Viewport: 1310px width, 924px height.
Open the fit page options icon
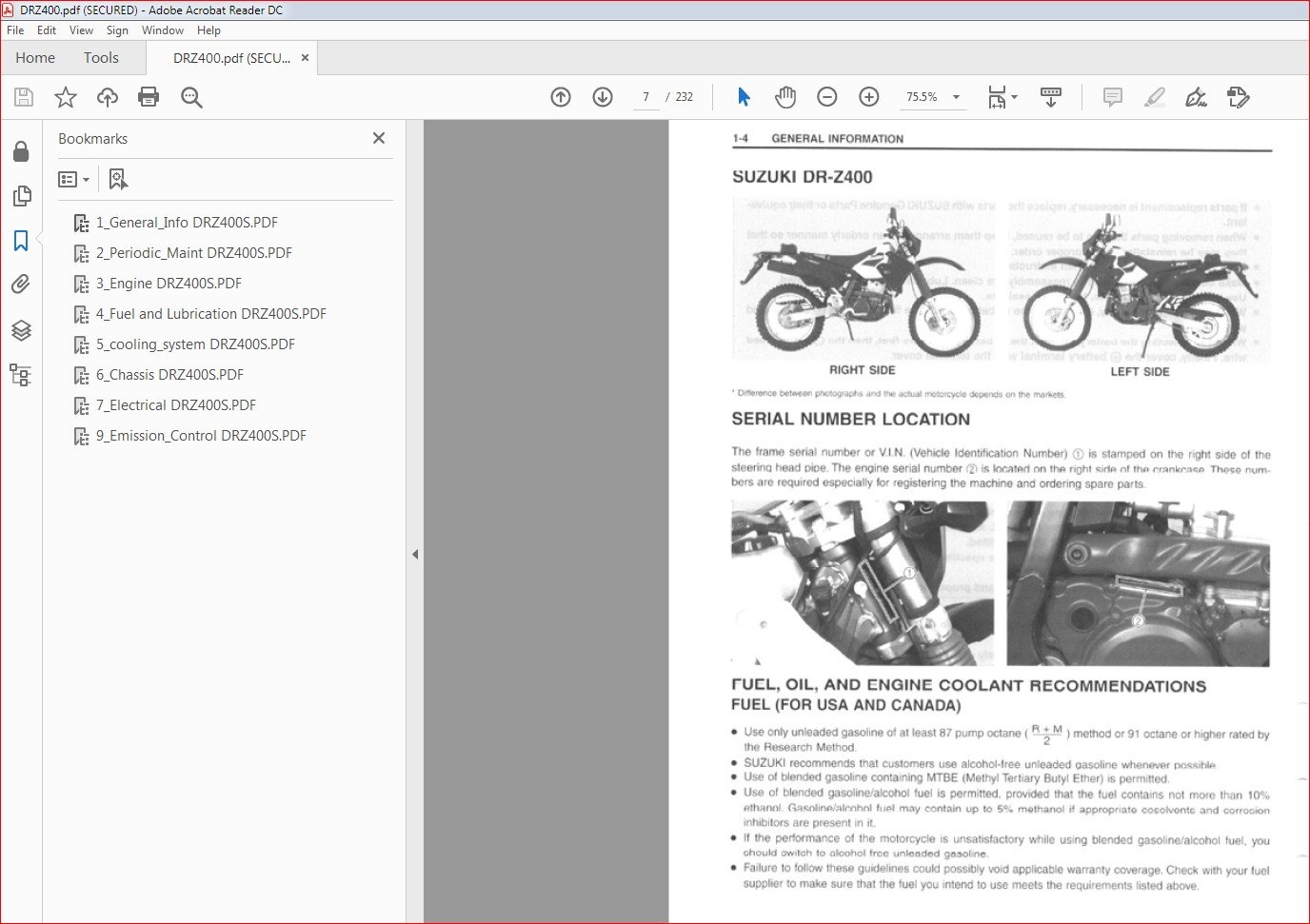coord(1002,97)
